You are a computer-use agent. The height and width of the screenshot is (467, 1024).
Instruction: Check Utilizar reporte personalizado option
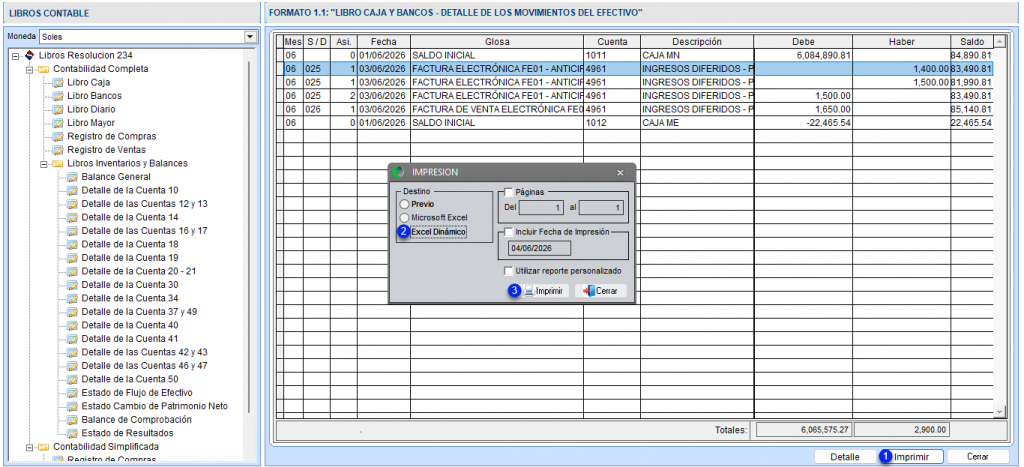pos(509,270)
